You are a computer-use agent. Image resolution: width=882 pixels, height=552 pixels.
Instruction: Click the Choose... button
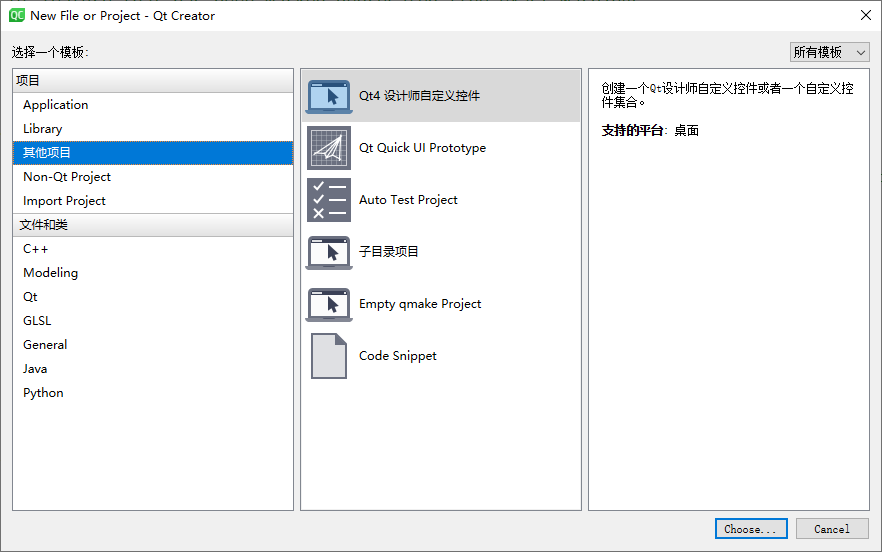click(751, 529)
